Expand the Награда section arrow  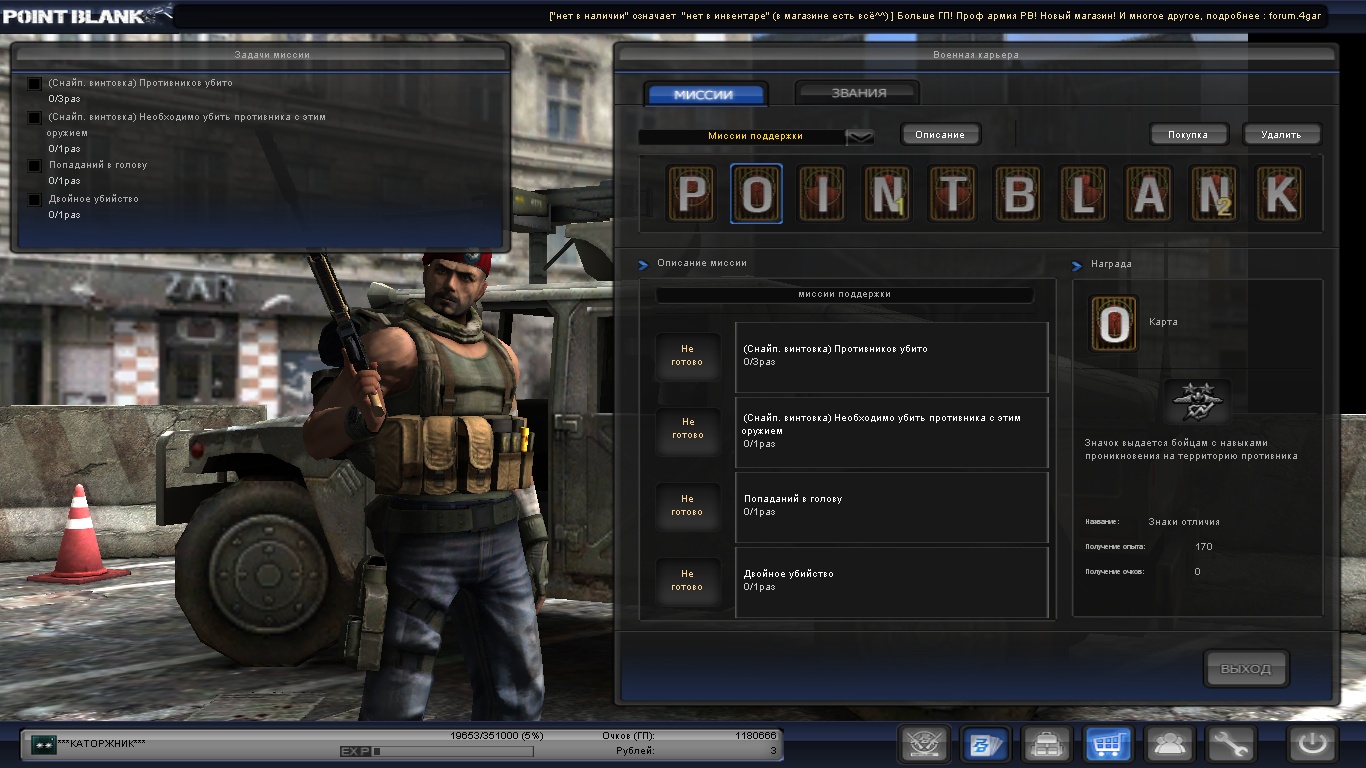pos(1077,265)
